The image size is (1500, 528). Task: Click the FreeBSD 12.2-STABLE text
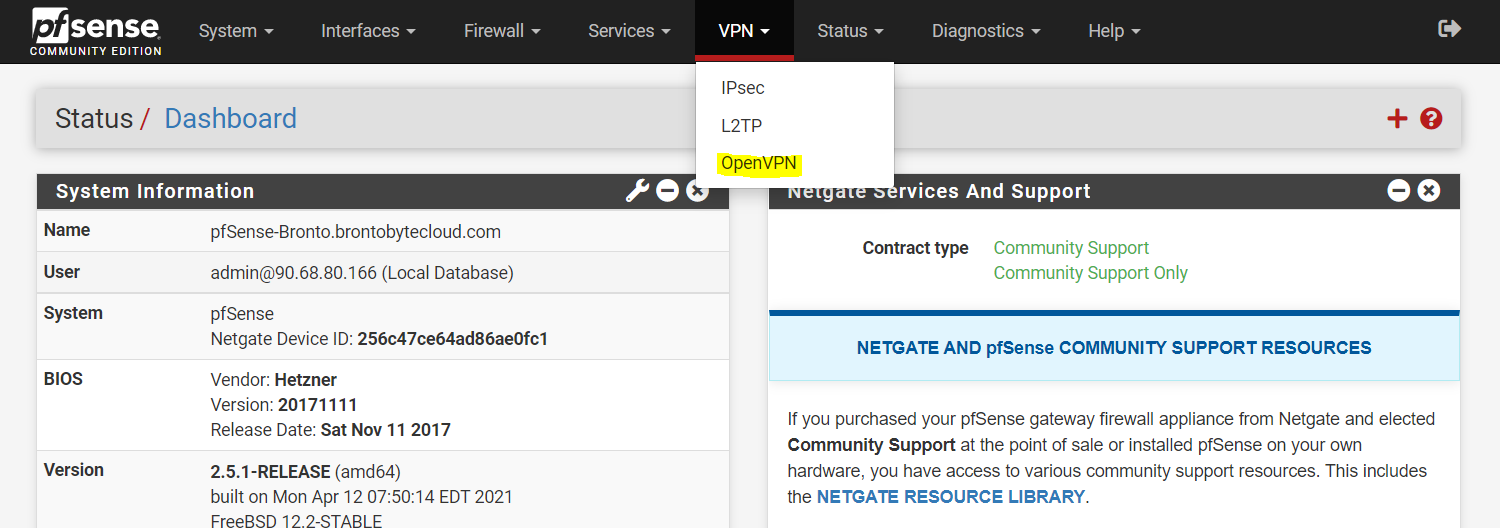pos(296,520)
